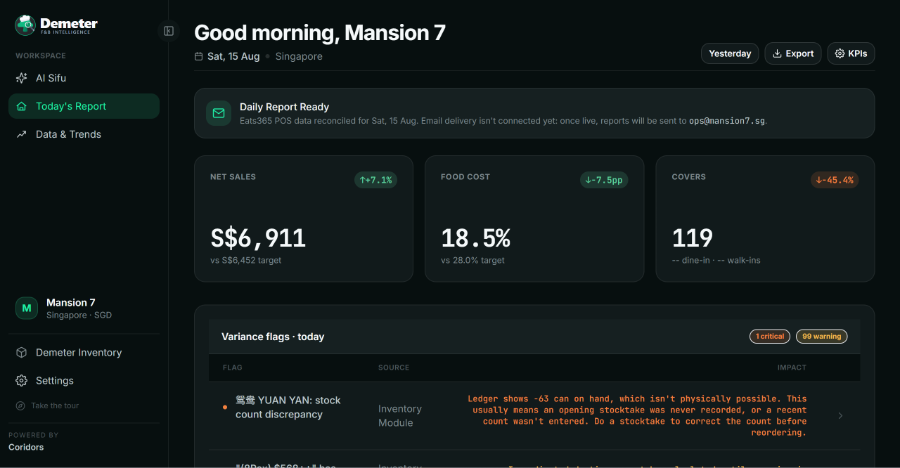Screen dimensions: 900x468
Task: Select Today's Report in sidebar
Action: click(x=84, y=106)
